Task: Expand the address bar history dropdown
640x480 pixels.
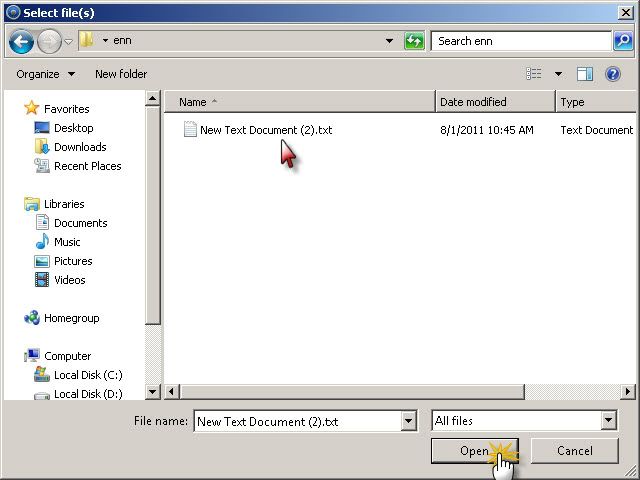Action: [389, 41]
